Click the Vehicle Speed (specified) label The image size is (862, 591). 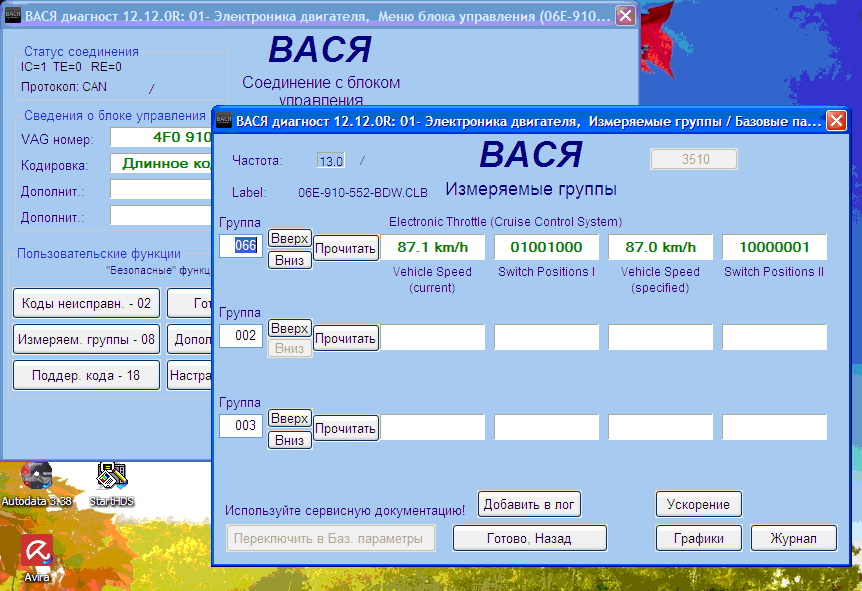[660, 279]
